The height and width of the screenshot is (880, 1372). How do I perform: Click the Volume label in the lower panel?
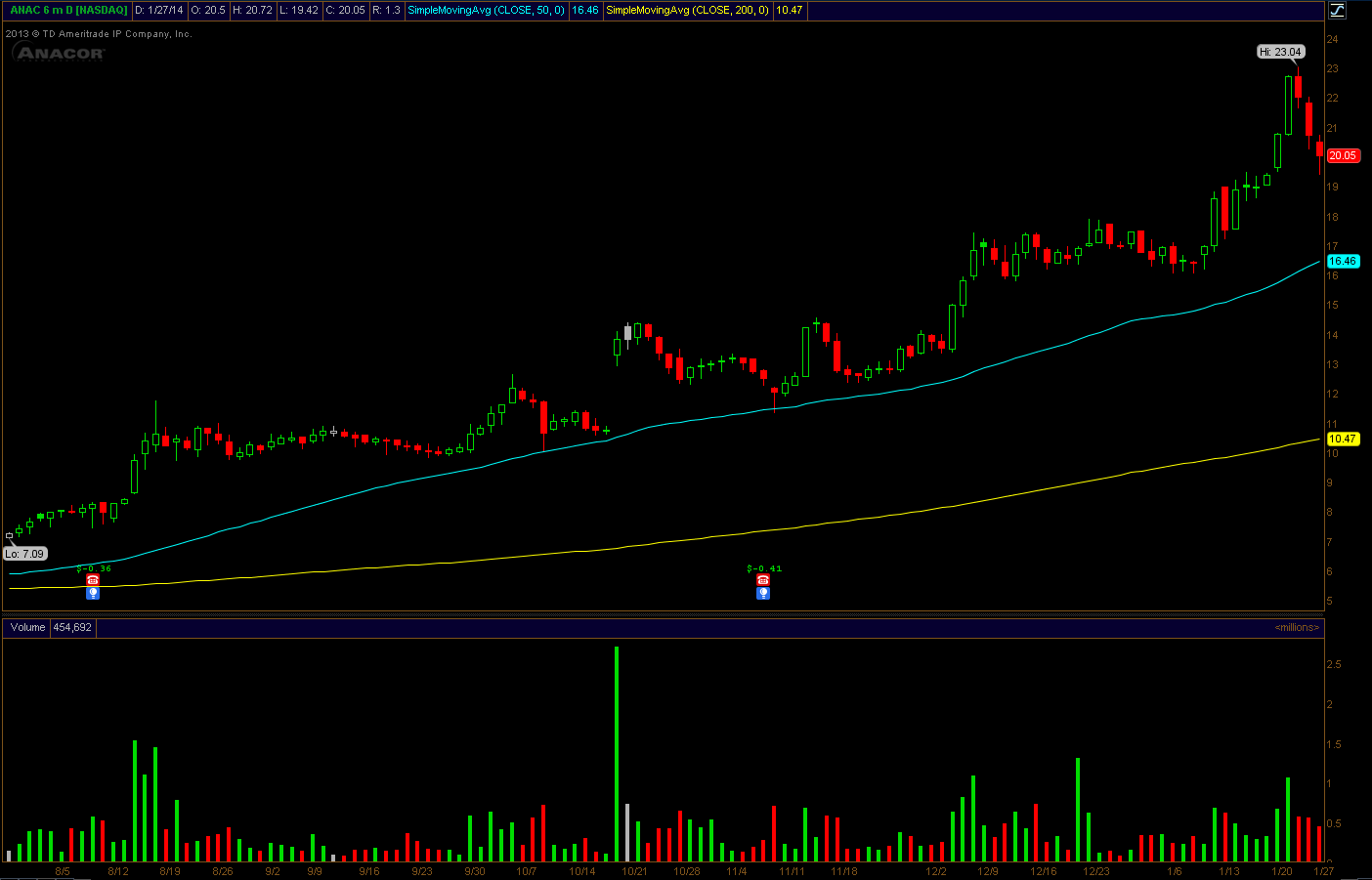pyautogui.click(x=28, y=627)
